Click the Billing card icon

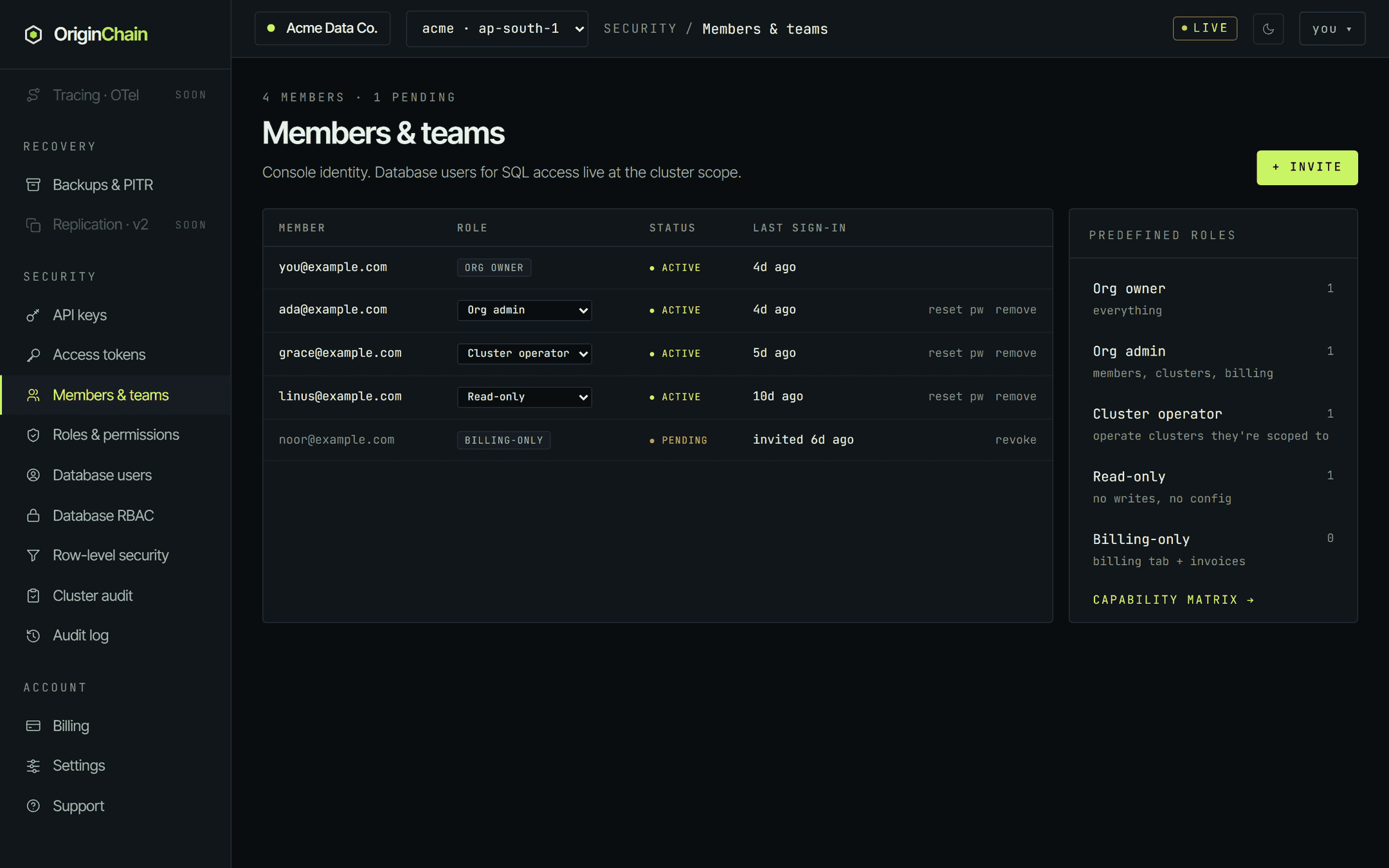(33, 725)
